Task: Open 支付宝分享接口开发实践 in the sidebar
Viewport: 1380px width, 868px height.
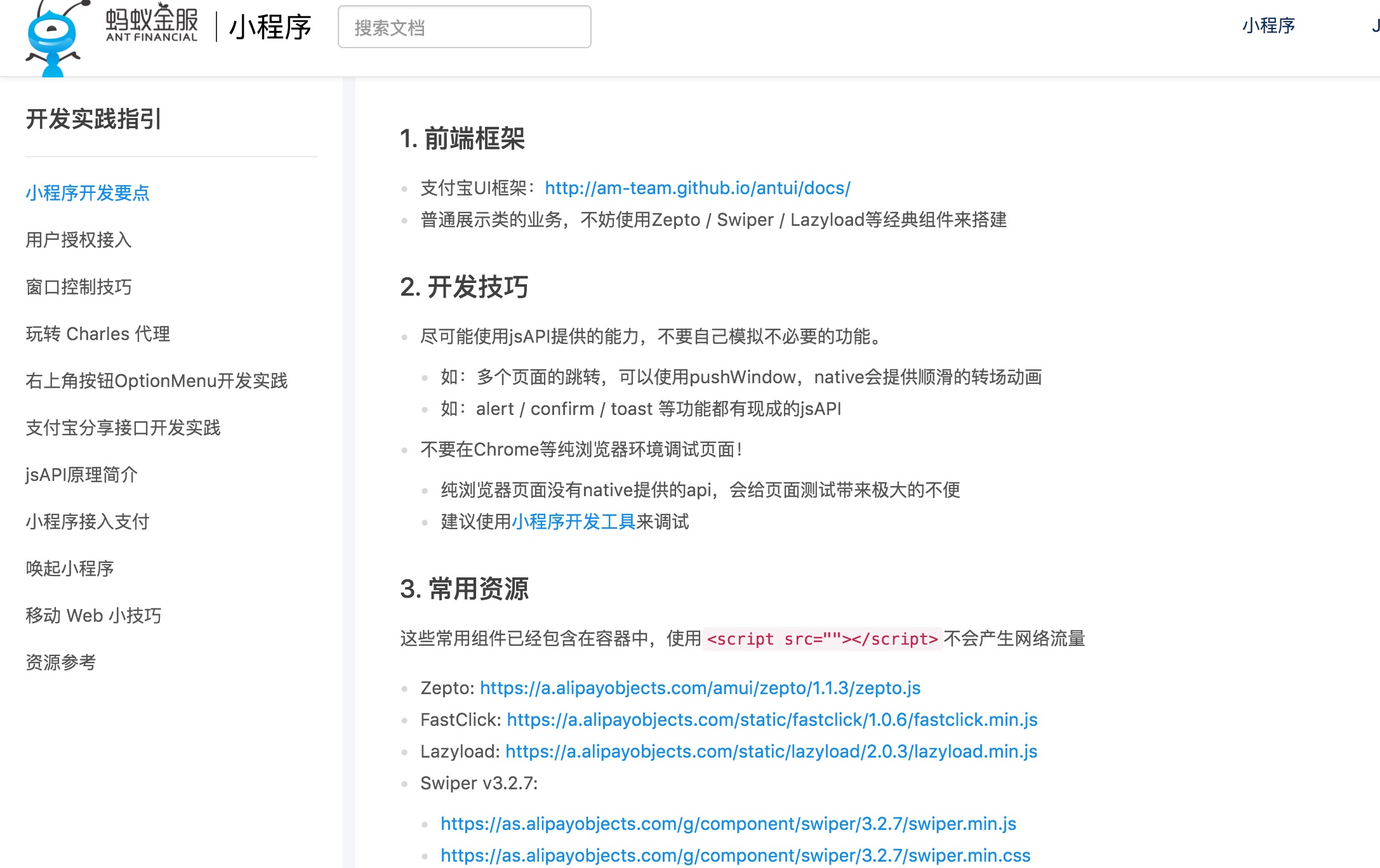Action: (x=123, y=428)
